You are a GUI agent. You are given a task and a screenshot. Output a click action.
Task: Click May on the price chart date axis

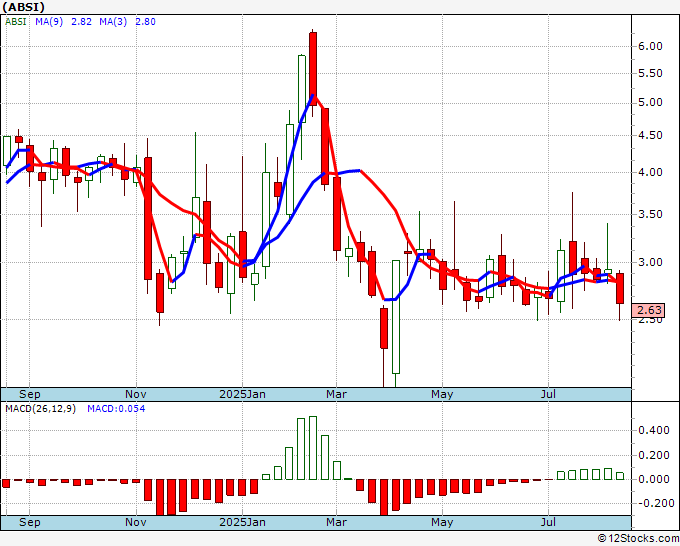point(442,394)
